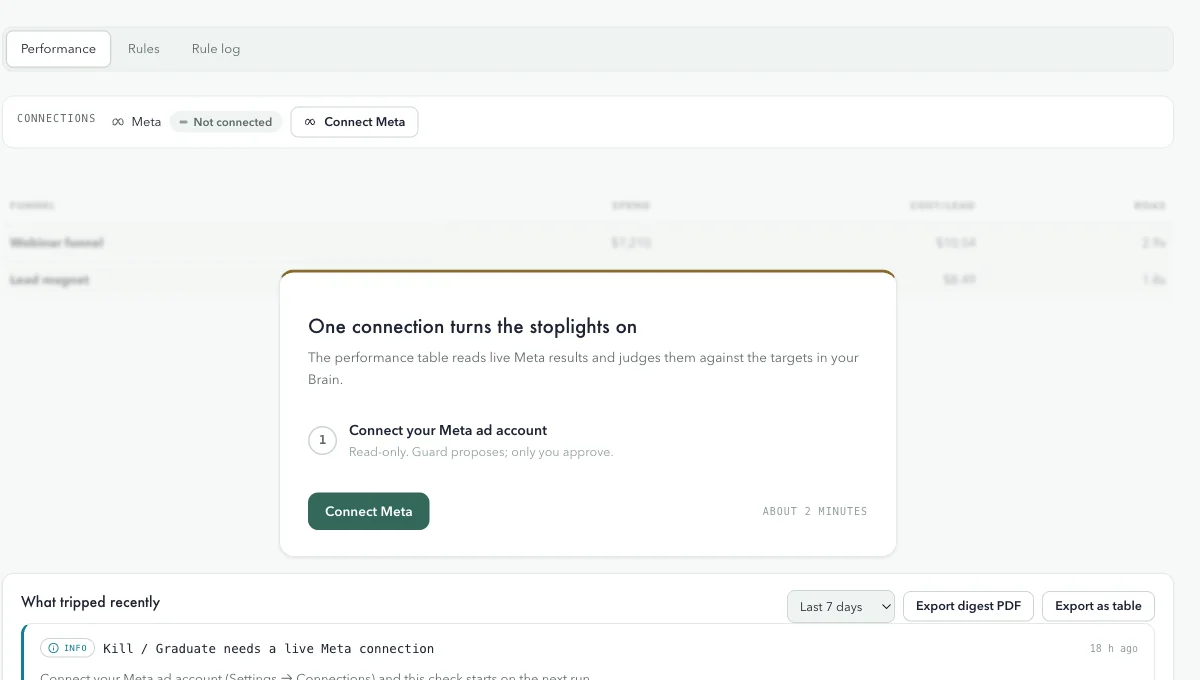Click the Meta infinity icon beside Connections

coord(118,122)
